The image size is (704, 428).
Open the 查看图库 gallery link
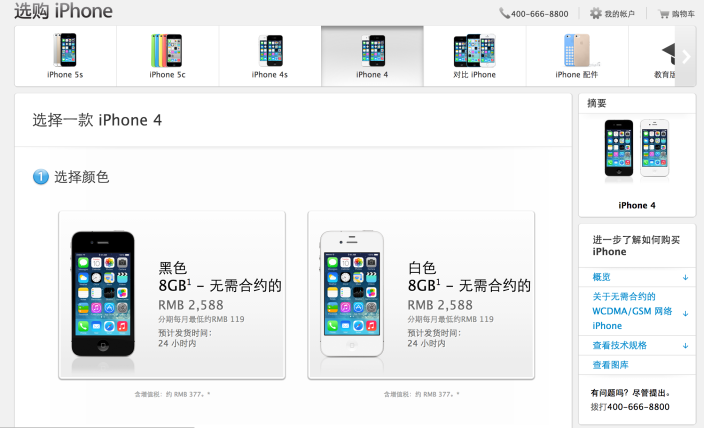point(611,365)
